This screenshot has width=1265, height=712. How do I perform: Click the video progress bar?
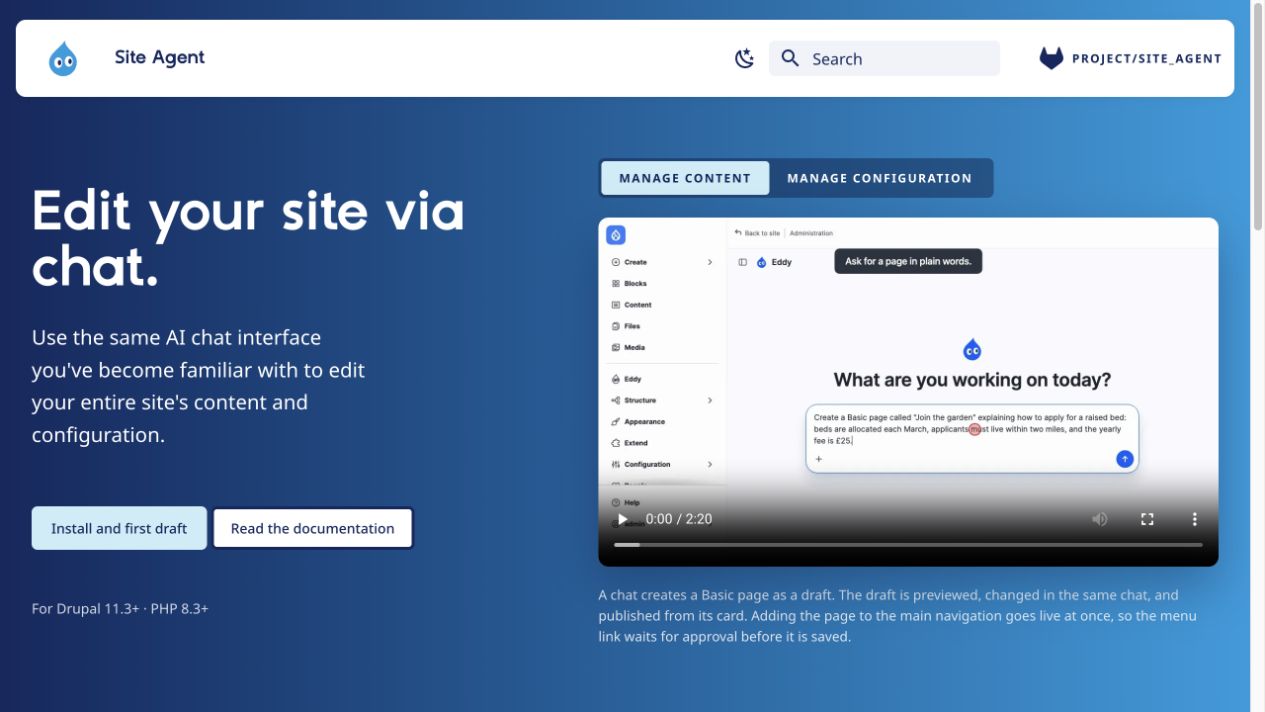[908, 545]
